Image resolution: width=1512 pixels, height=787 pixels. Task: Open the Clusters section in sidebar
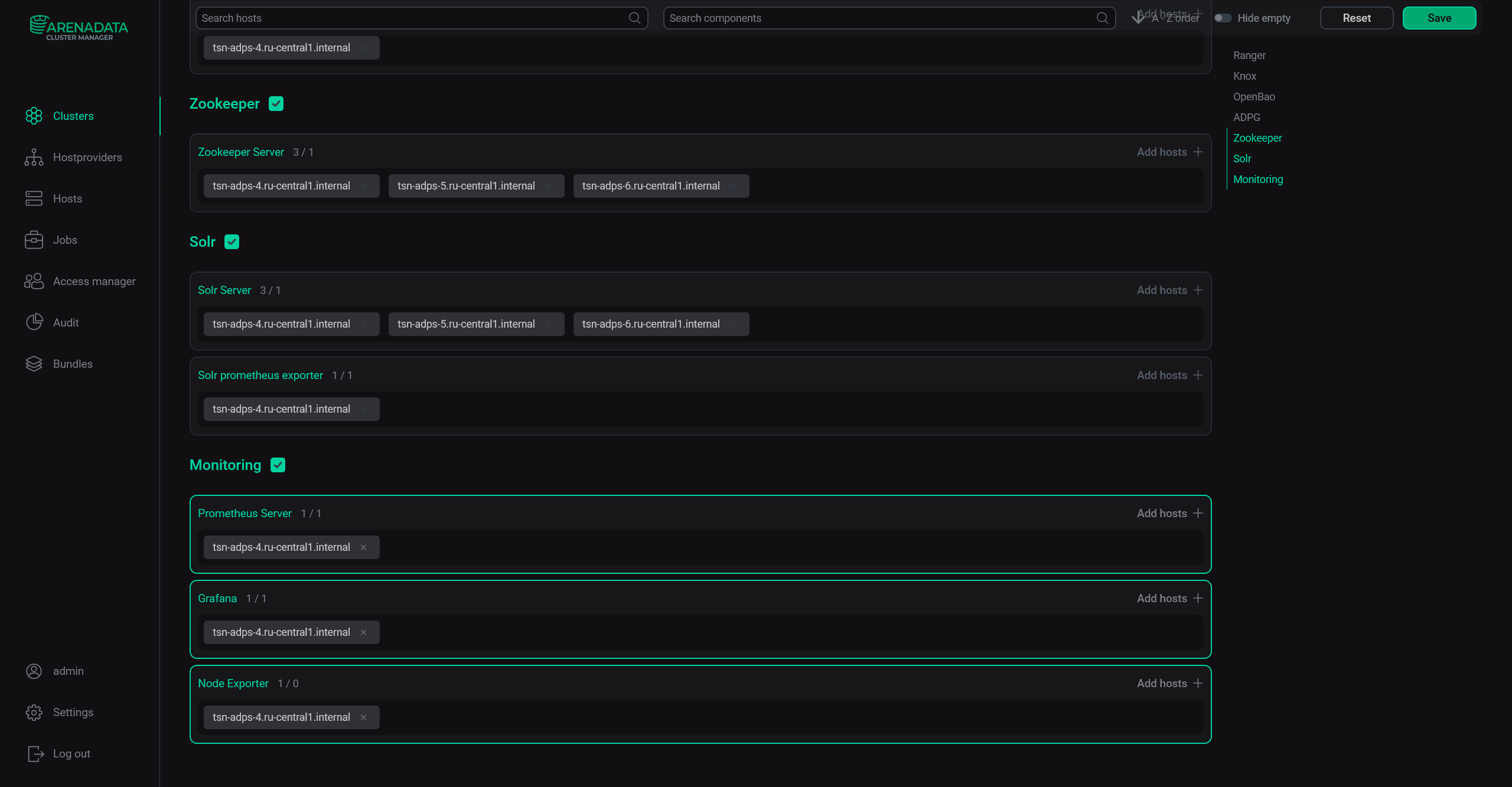point(73,116)
